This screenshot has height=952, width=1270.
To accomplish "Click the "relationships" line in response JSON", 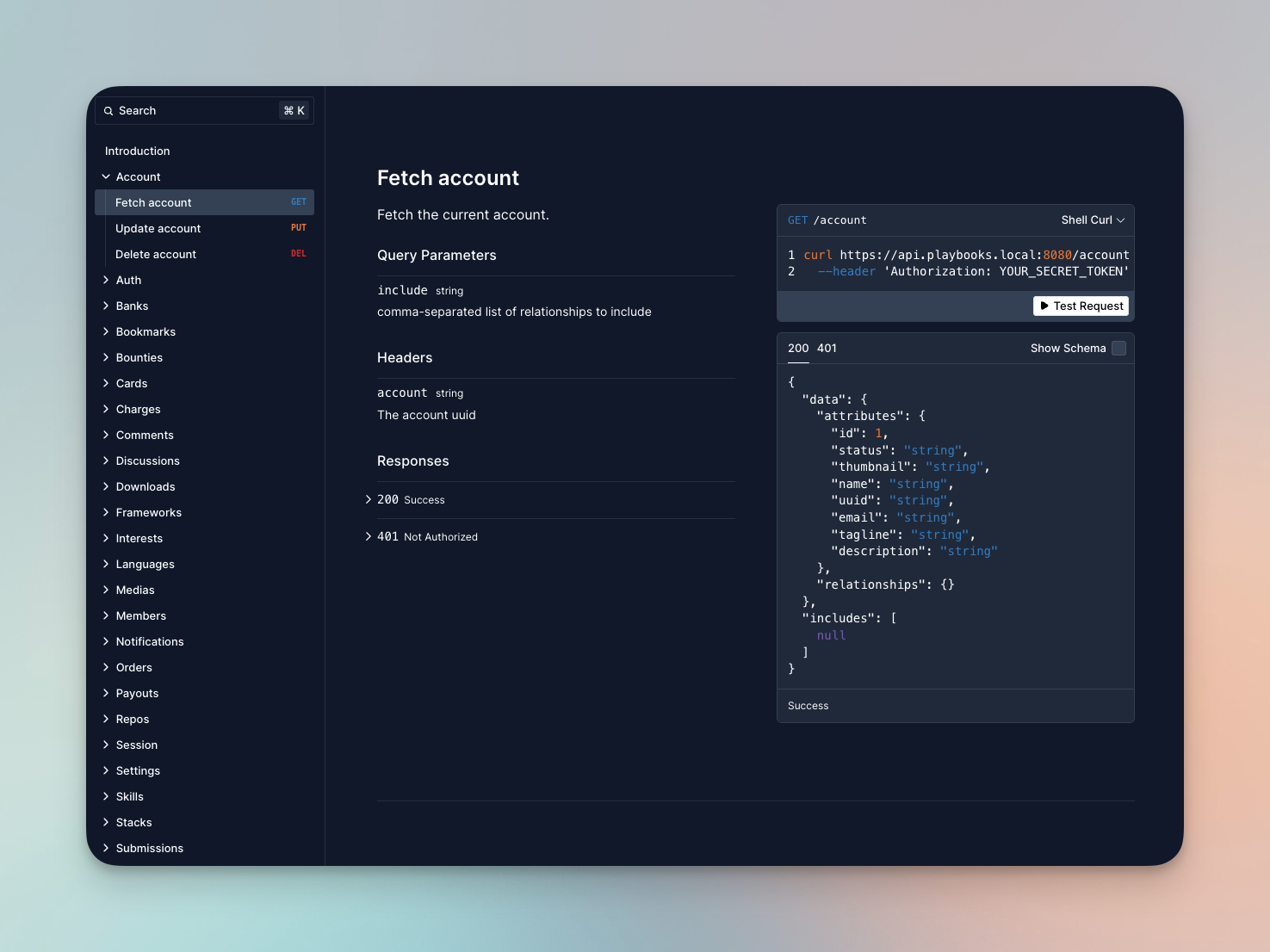I will pos(885,584).
